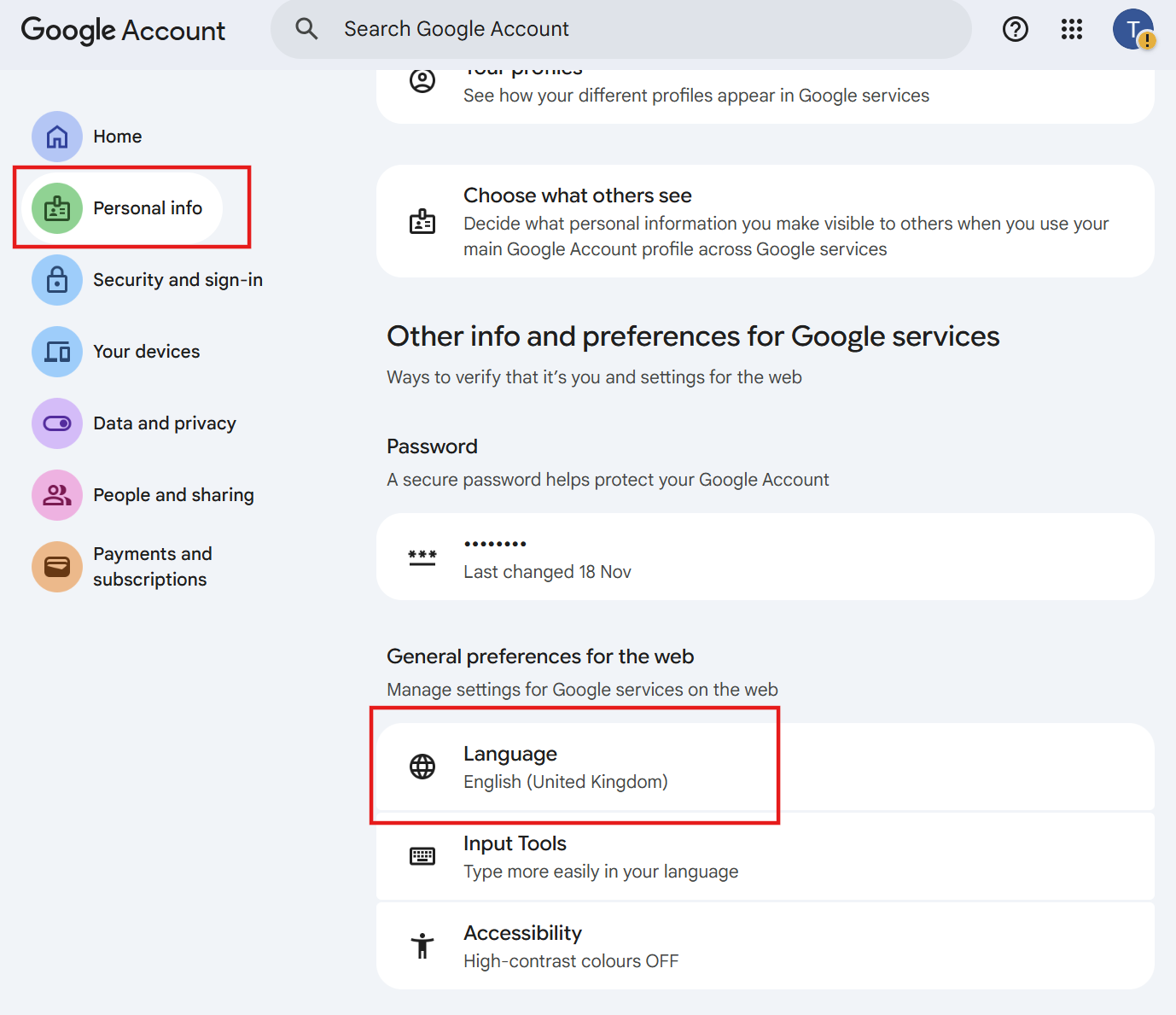
Task: Click the Security and sign-in lock icon
Action: 57,280
